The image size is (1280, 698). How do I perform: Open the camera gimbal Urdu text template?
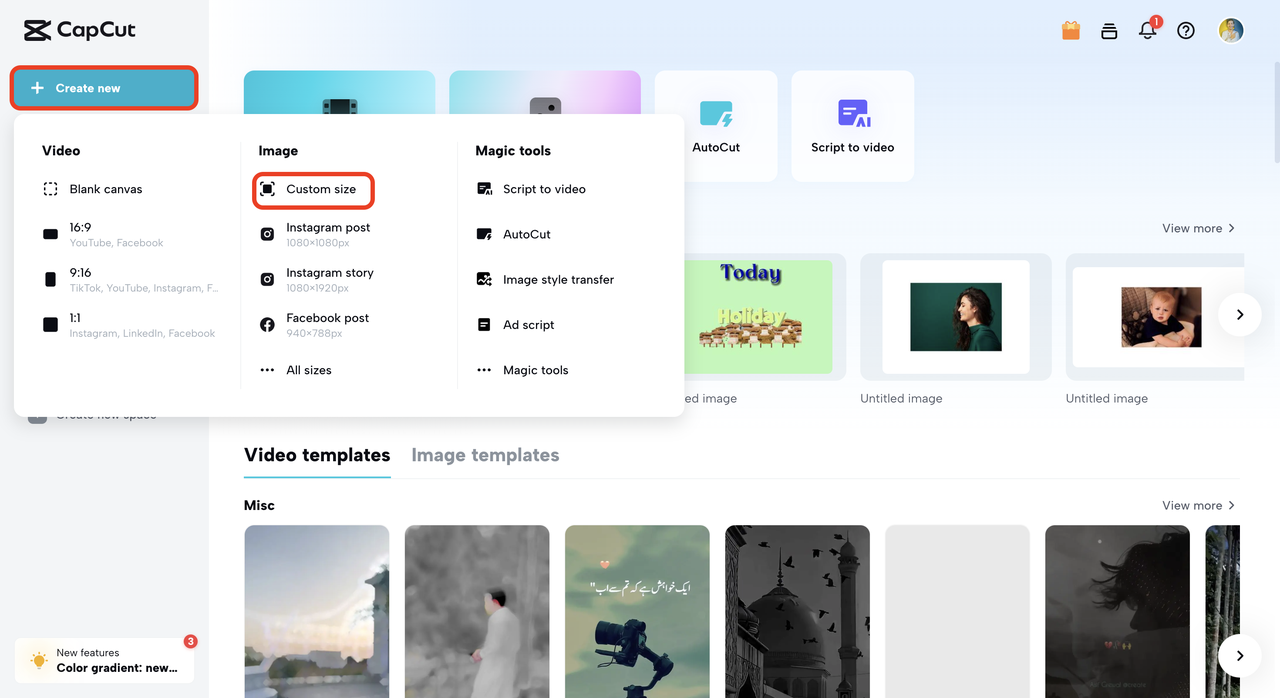(x=637, y=611)
